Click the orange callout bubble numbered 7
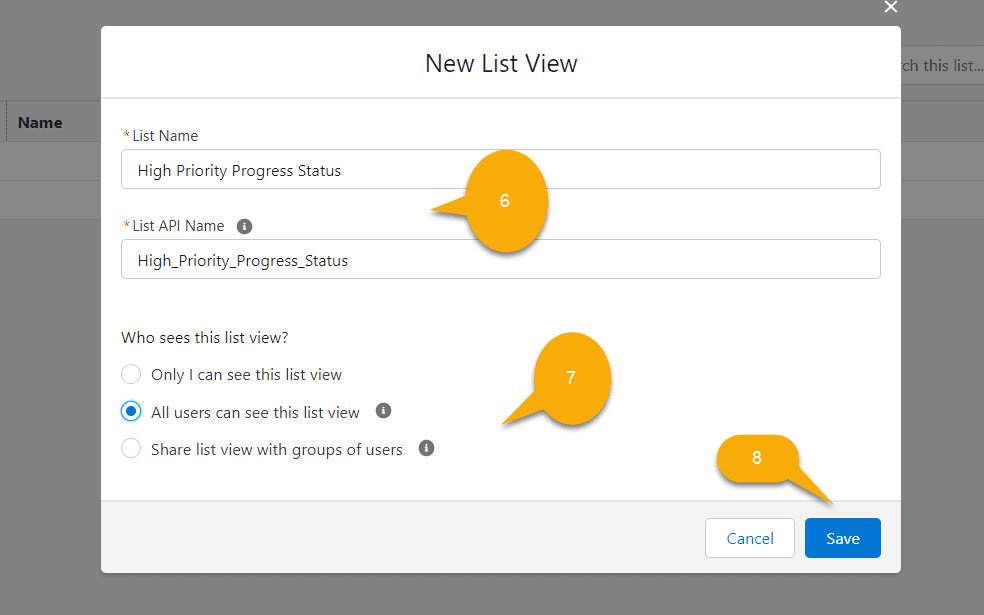The width and height of the screenshot is (984, 615). [x=570, y=378]
